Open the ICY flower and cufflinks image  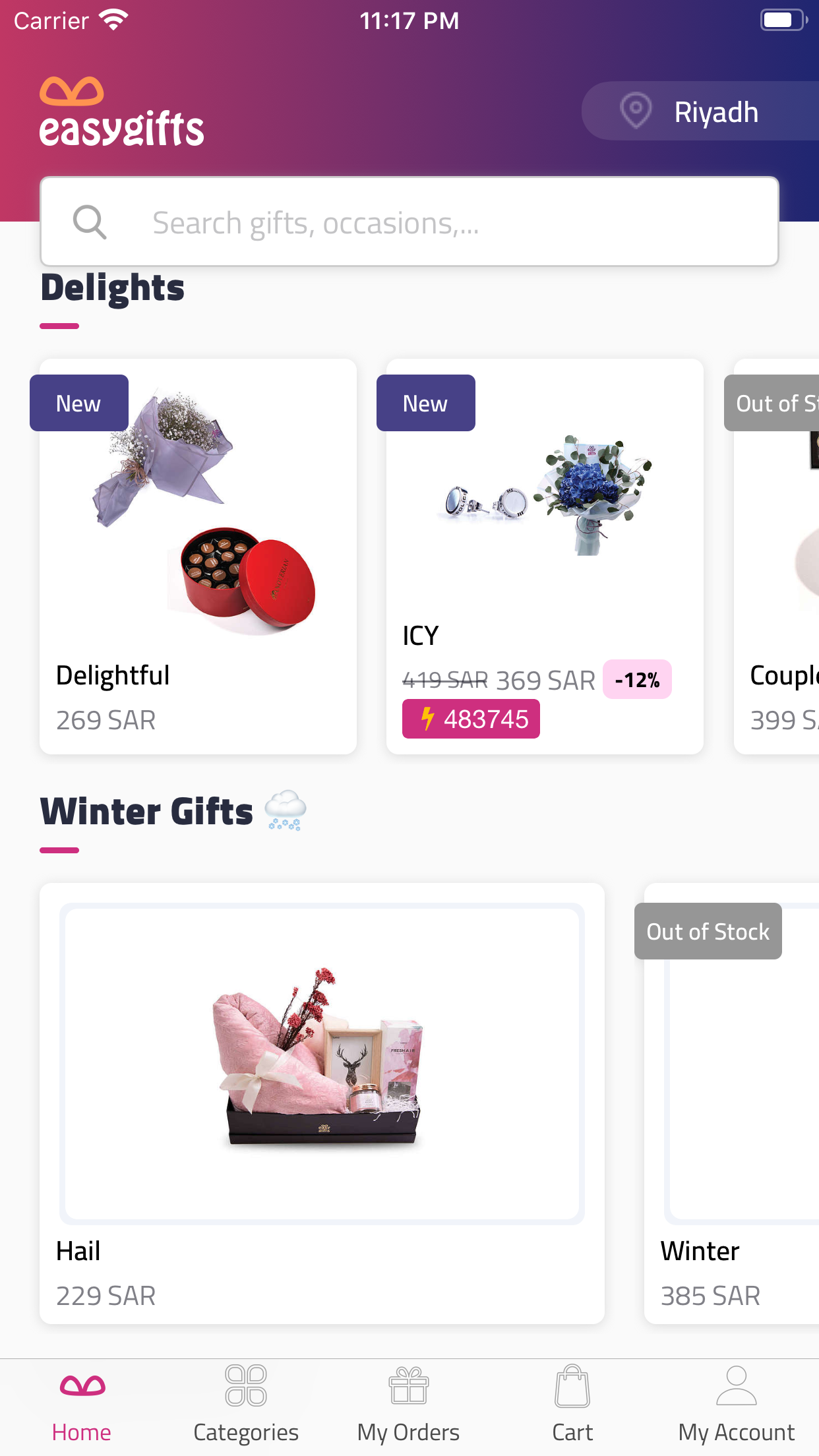pos(545,495)
